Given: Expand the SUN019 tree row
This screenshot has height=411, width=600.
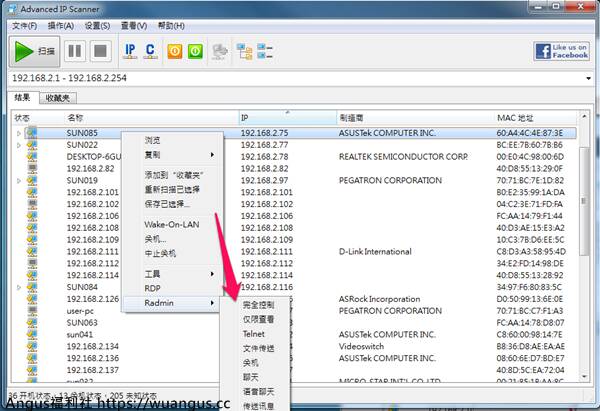Looking at the screenshot, I should pyautogui.click(x=18, y=181).
